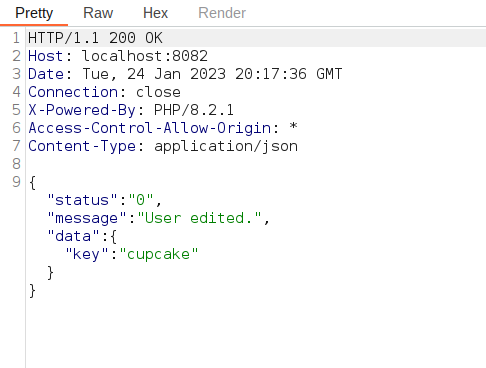Click the Host header name

[46, 56]
